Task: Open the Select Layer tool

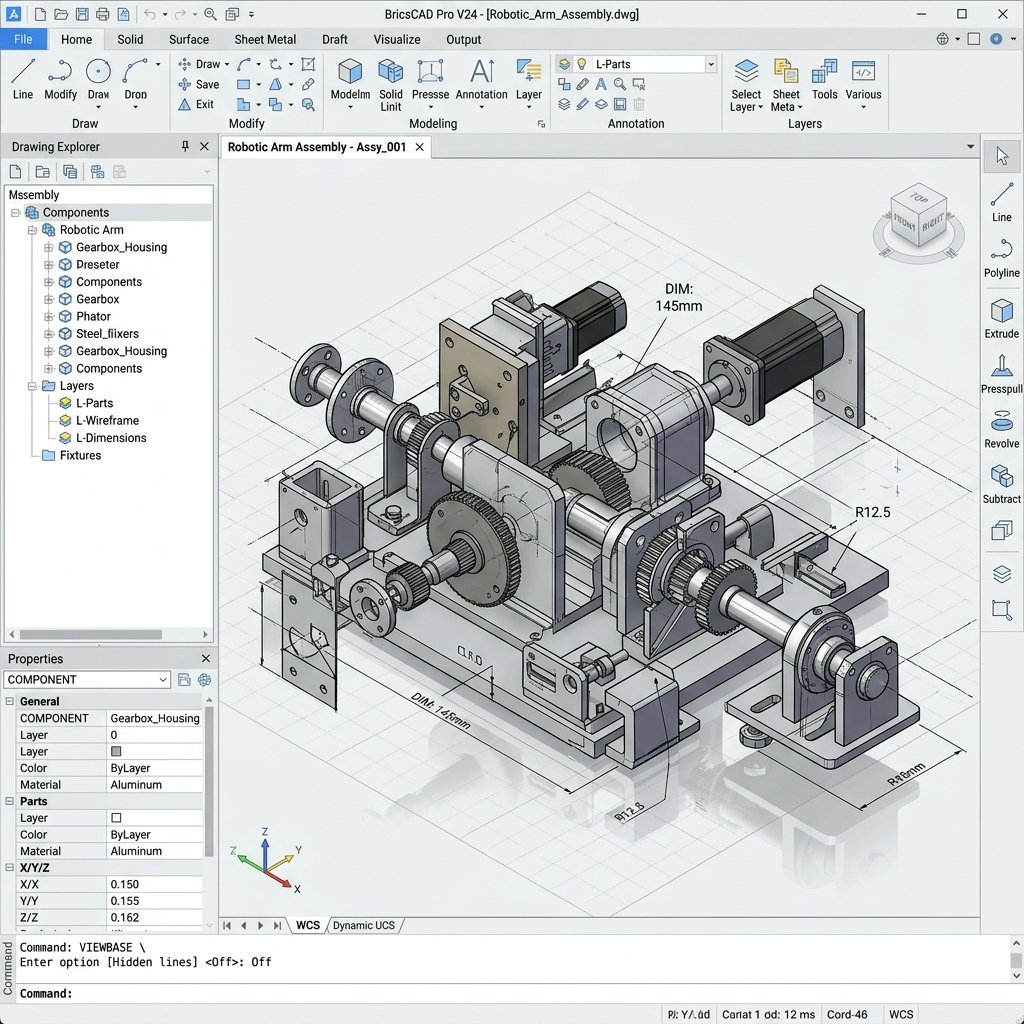Action: (x=746, y=85)
